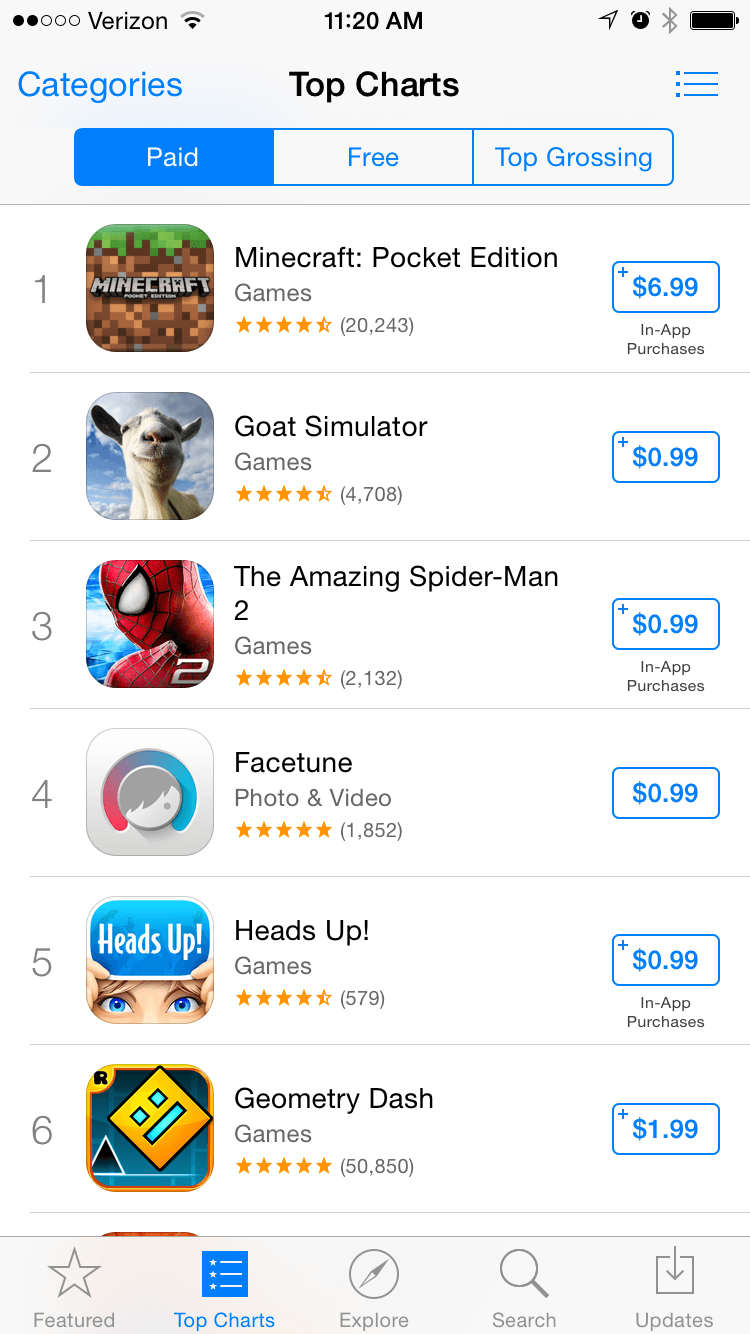This screenshot has width=750, height=1334.
Task: Tap the Goat Simulator app icon
Action: 150,456
